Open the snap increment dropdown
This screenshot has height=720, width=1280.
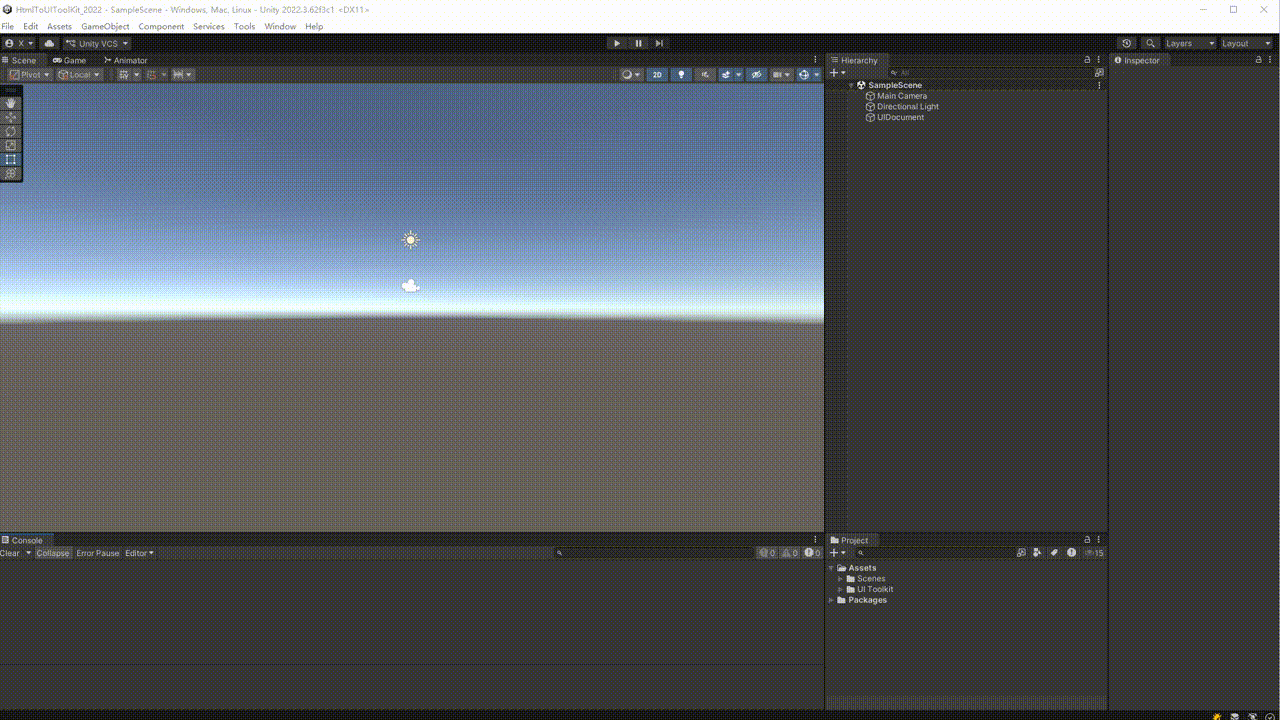tap(182, 74)
